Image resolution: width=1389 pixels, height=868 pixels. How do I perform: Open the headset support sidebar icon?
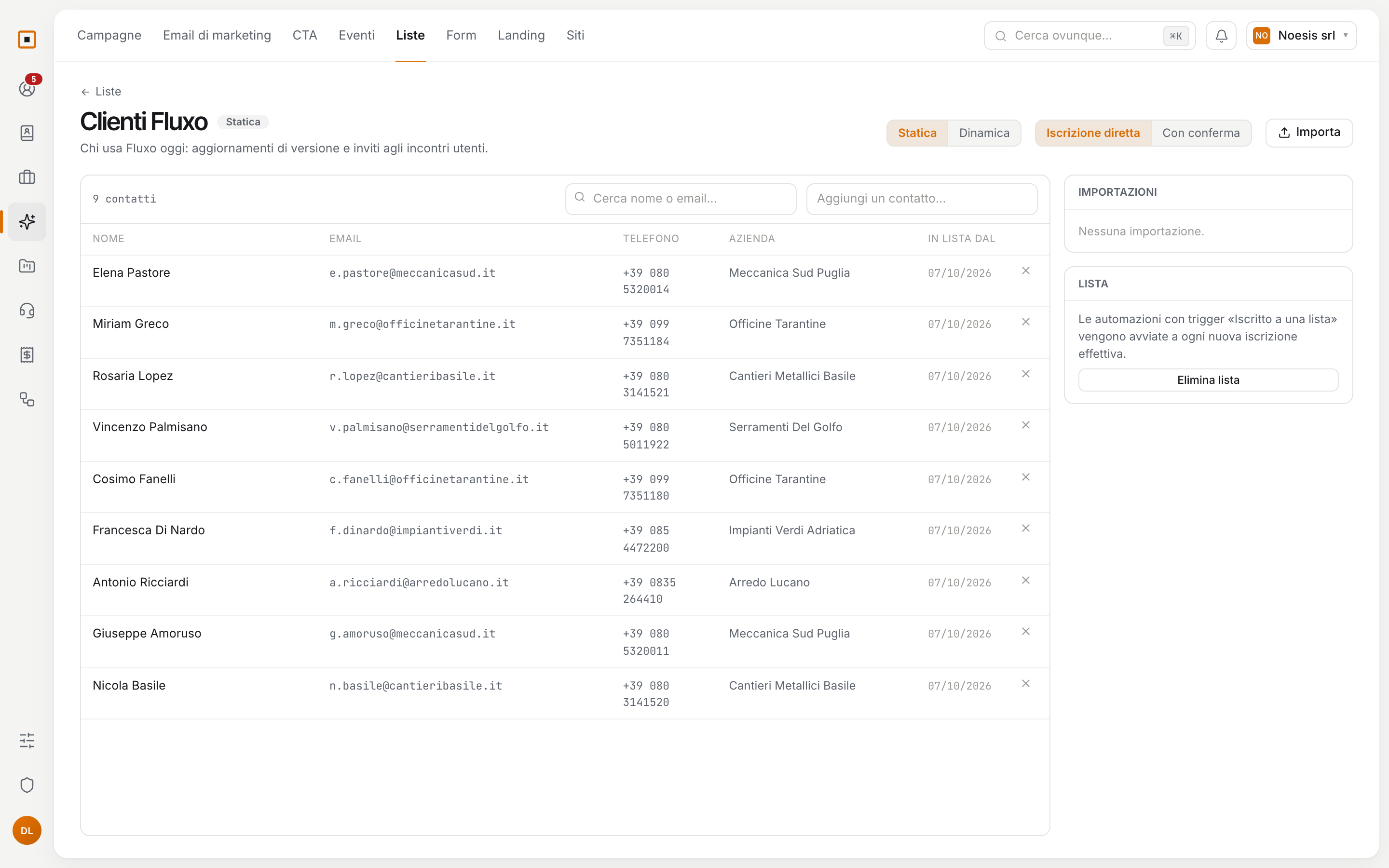click(27, 311)
